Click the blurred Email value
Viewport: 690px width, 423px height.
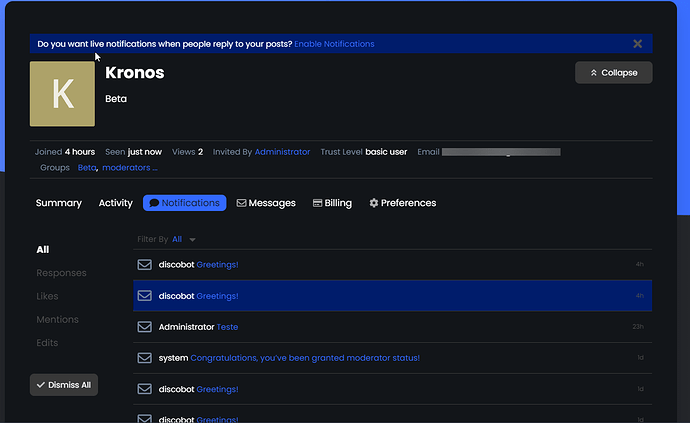(501, 152)
